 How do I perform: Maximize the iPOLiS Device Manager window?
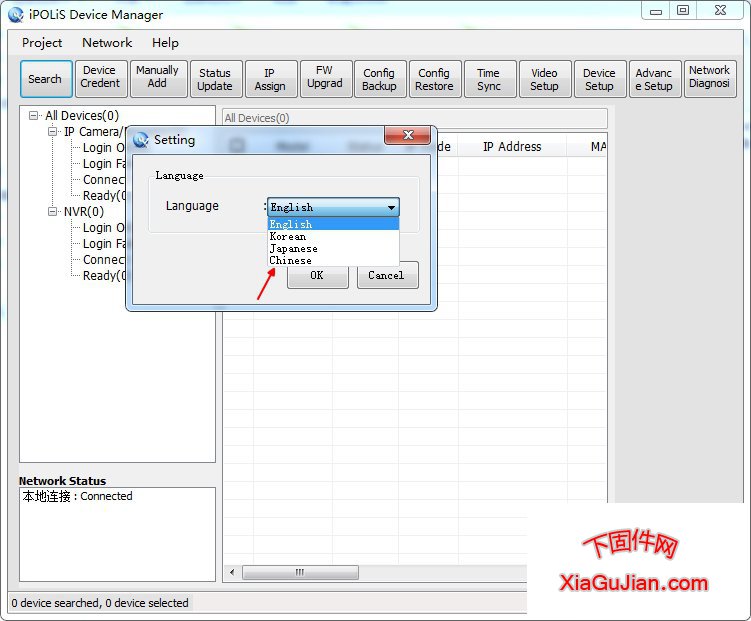point(683,11)
